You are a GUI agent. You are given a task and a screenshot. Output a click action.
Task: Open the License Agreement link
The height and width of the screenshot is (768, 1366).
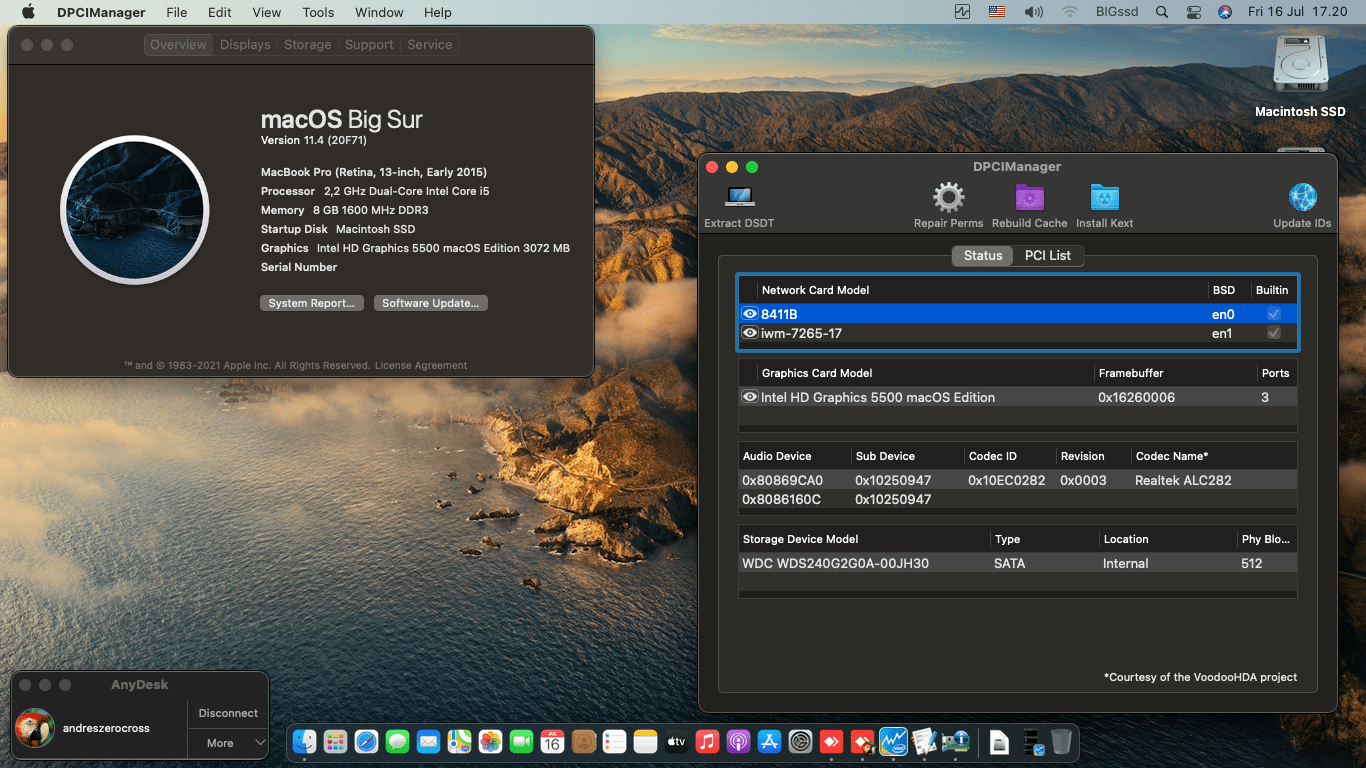(x=421, y=365)
